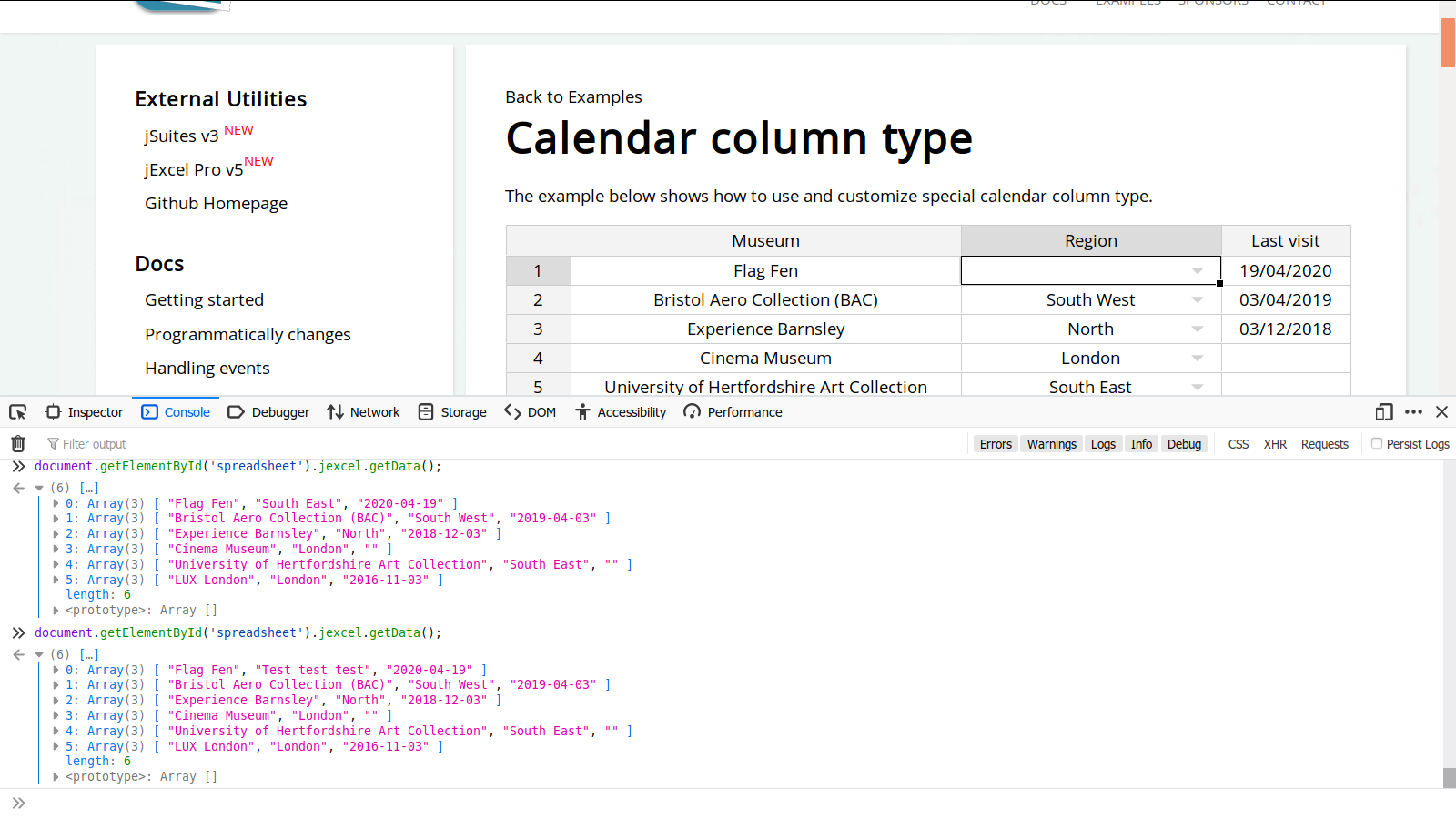Open the South West region dropdown arrow
The image size is (1456, 819).
1198,300
